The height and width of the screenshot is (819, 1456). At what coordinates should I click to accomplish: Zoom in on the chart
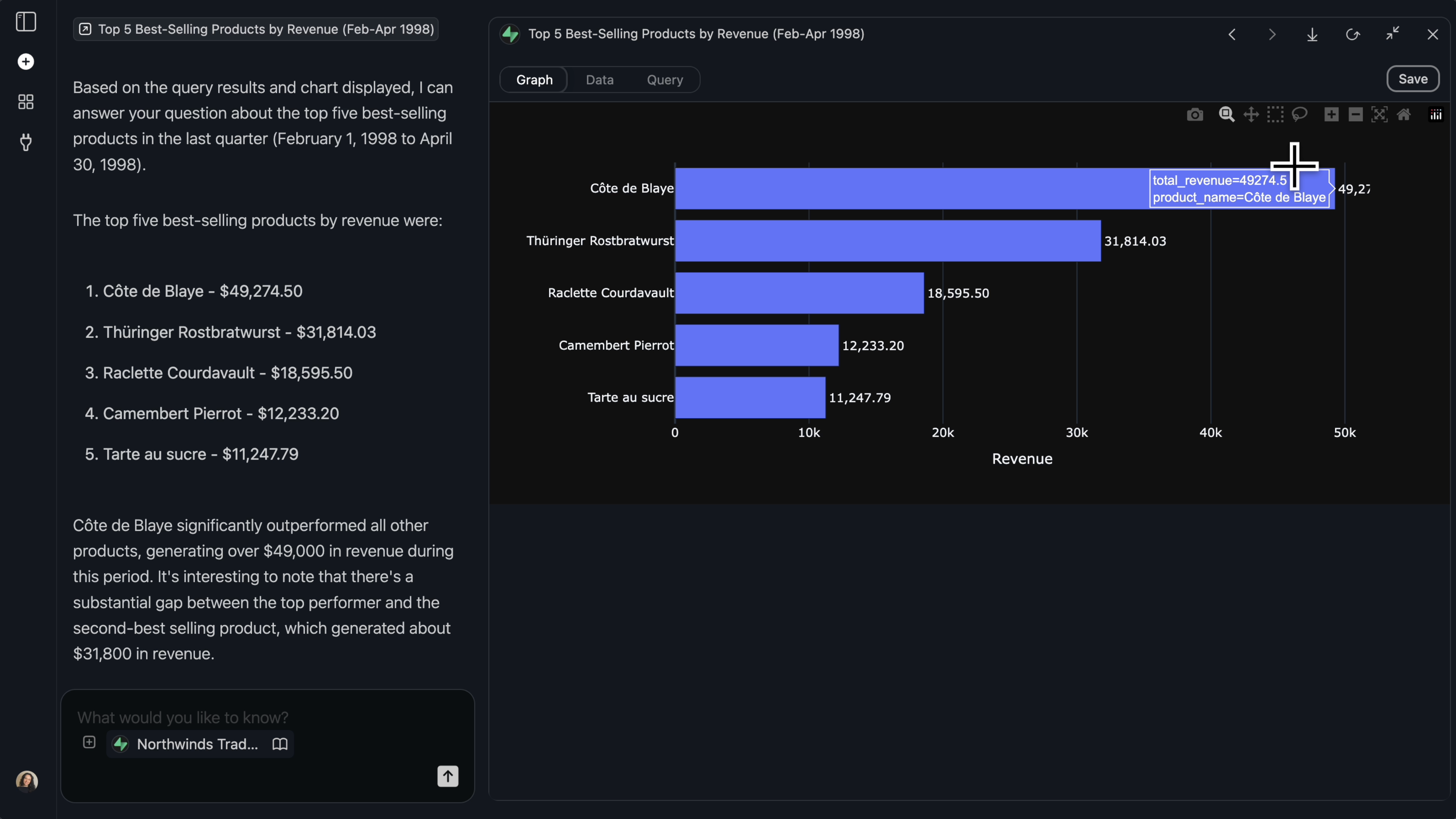[1331, 115]
